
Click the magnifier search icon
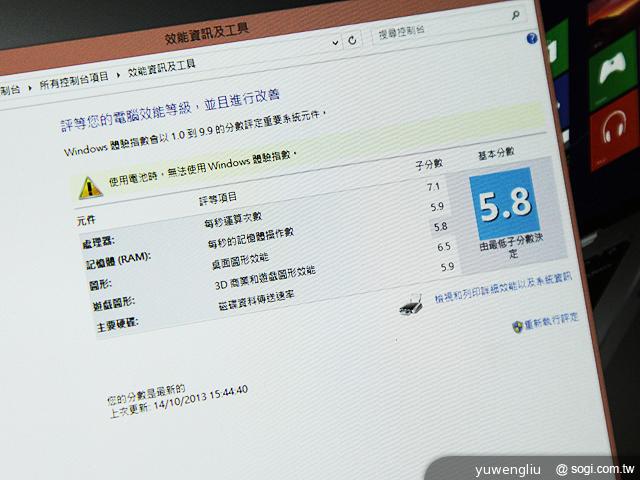coord(516,16)
